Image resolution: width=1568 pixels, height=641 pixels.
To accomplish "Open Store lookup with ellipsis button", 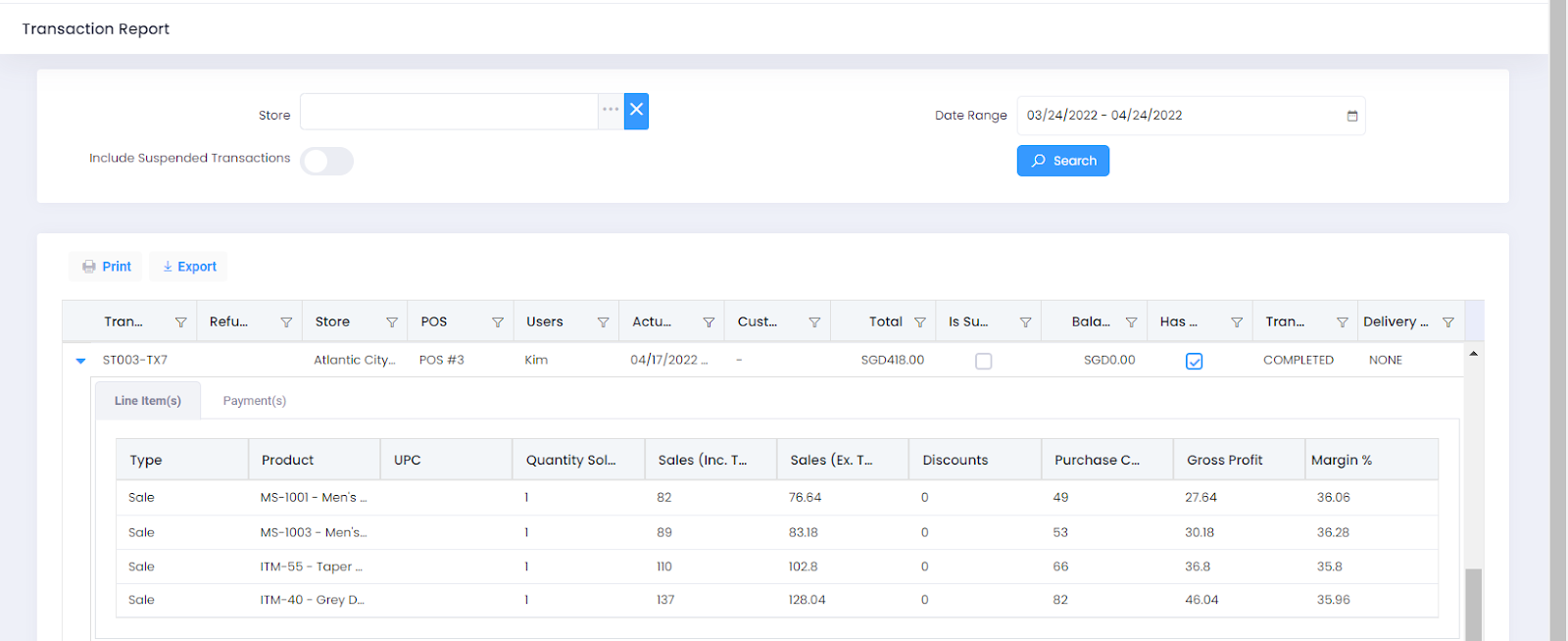I will [611, 111].
